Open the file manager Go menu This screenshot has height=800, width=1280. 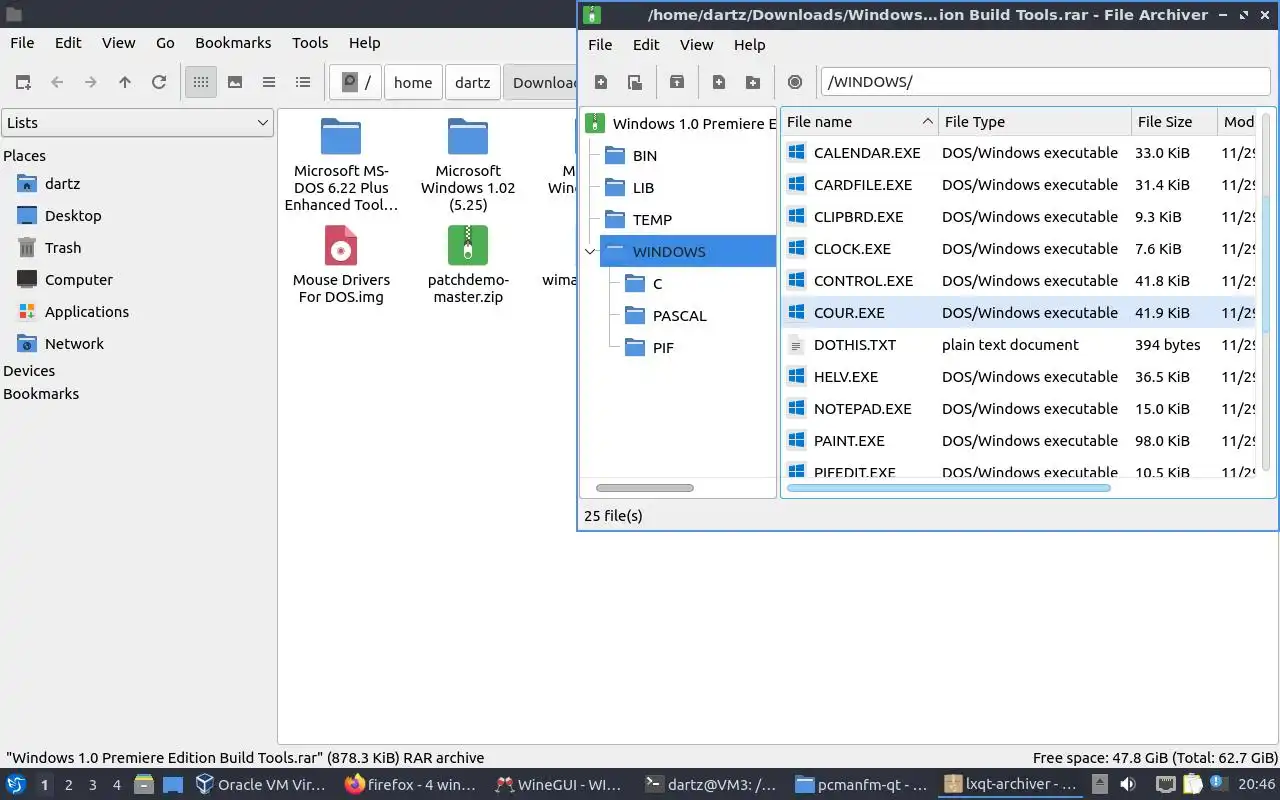[165, 43]
